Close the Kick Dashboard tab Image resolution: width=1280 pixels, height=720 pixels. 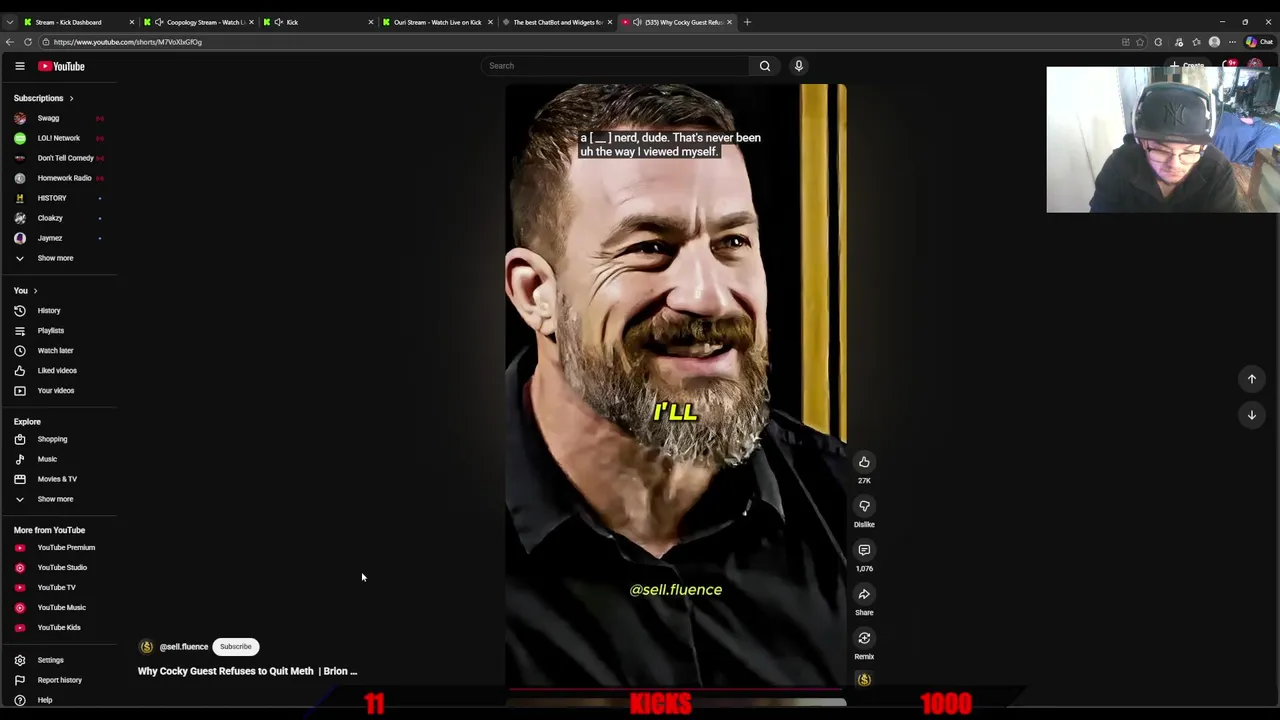point(131,22)
